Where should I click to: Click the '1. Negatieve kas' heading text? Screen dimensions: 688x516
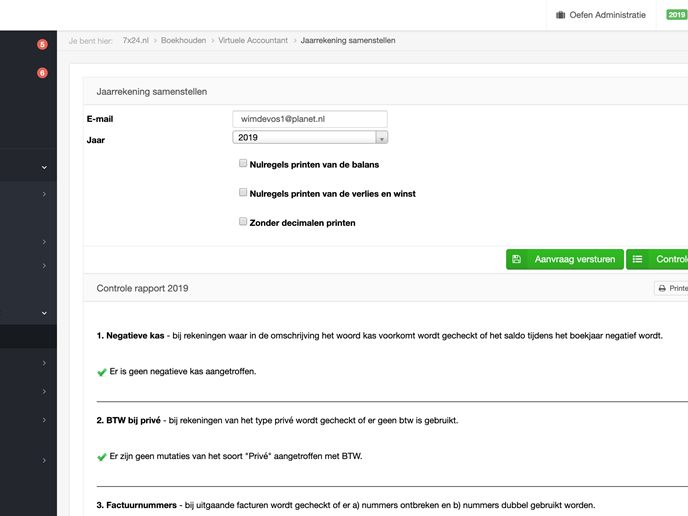[130, 336]
